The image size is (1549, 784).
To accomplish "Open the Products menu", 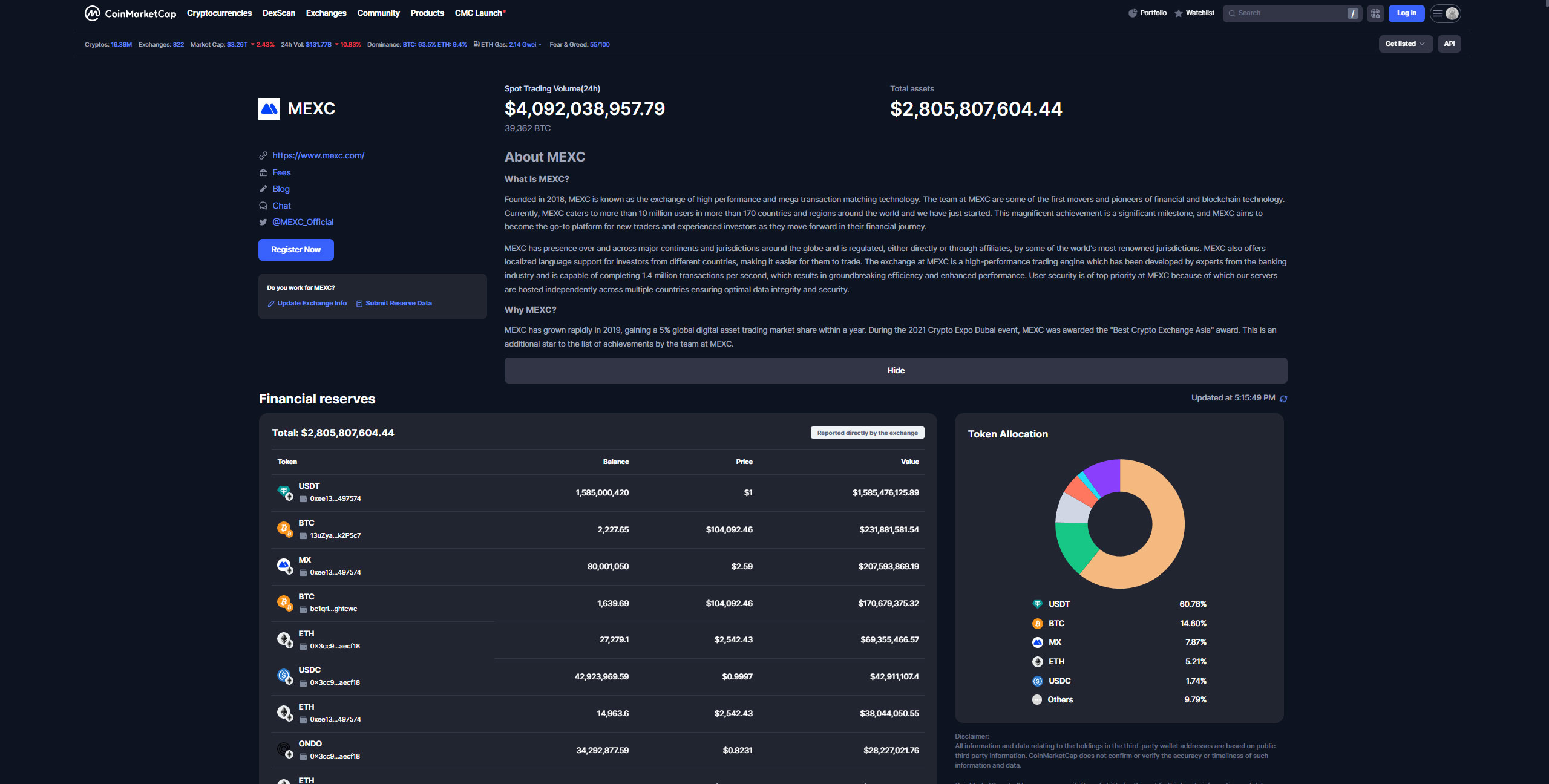I will point(427,13).
